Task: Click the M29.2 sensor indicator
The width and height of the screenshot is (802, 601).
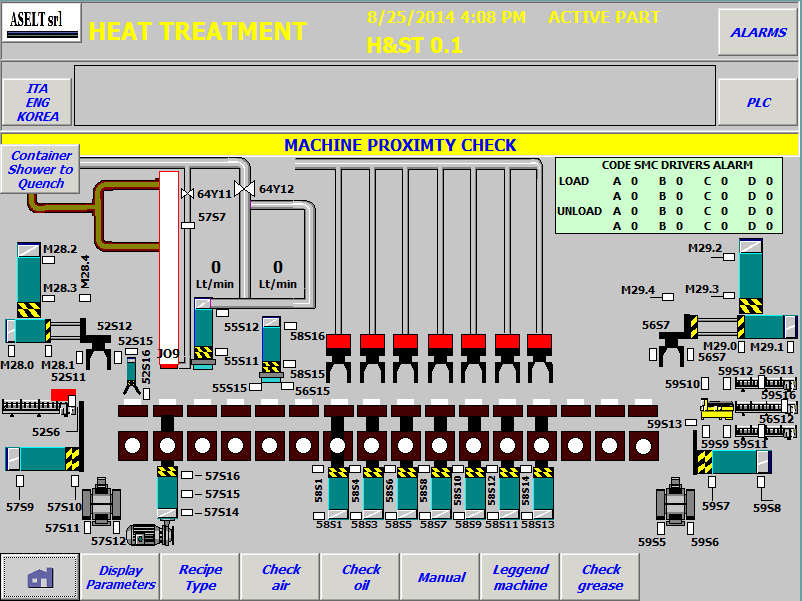Action: [x=729, y=257]
